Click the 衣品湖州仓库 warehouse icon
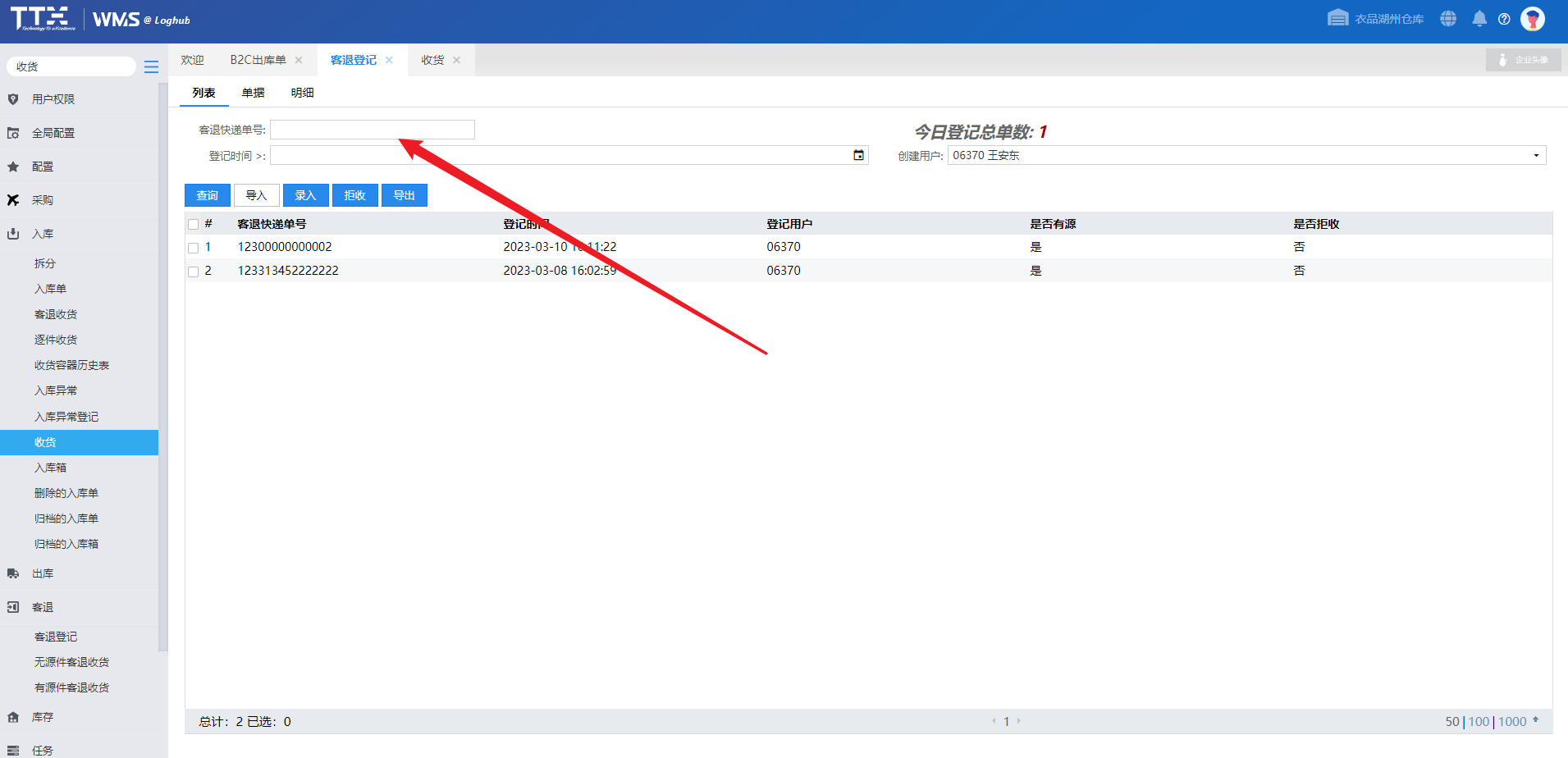The width and height of the screenshot is (1568, 758). pyautogui.click(x=1337, y=18)
